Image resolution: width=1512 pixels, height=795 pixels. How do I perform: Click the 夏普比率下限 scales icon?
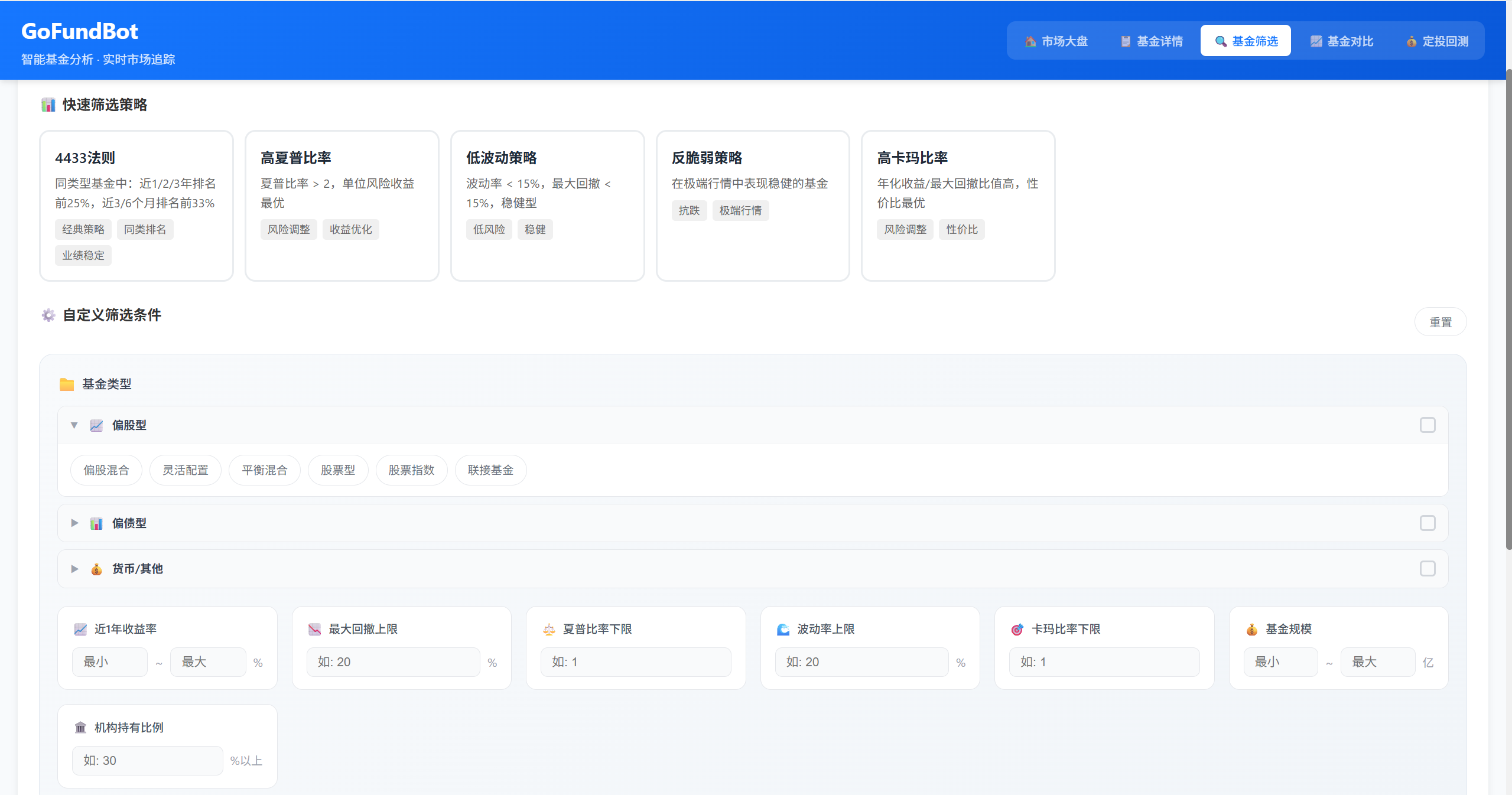pos(549,630)
